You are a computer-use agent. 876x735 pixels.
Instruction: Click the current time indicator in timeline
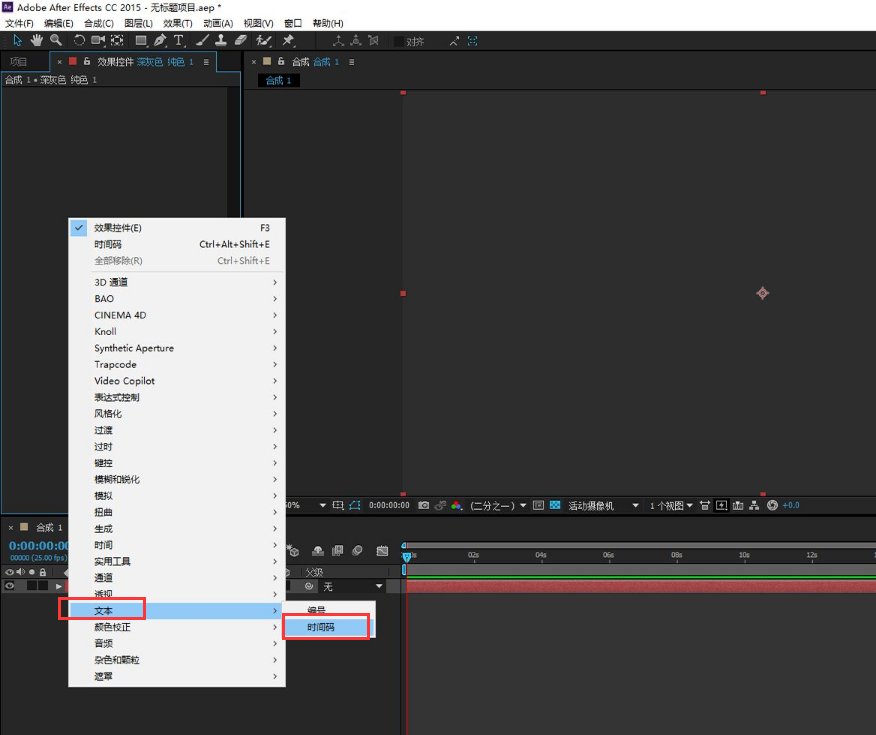tap(407, 556)
